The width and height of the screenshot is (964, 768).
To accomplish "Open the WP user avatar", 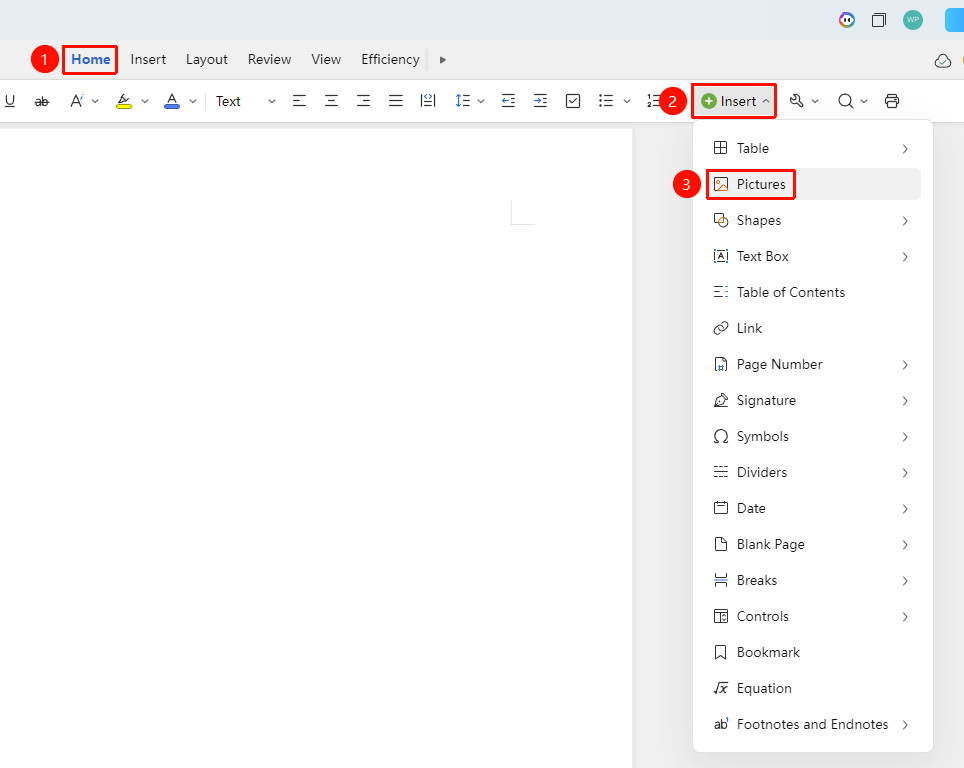I will [x=913, y=20].
